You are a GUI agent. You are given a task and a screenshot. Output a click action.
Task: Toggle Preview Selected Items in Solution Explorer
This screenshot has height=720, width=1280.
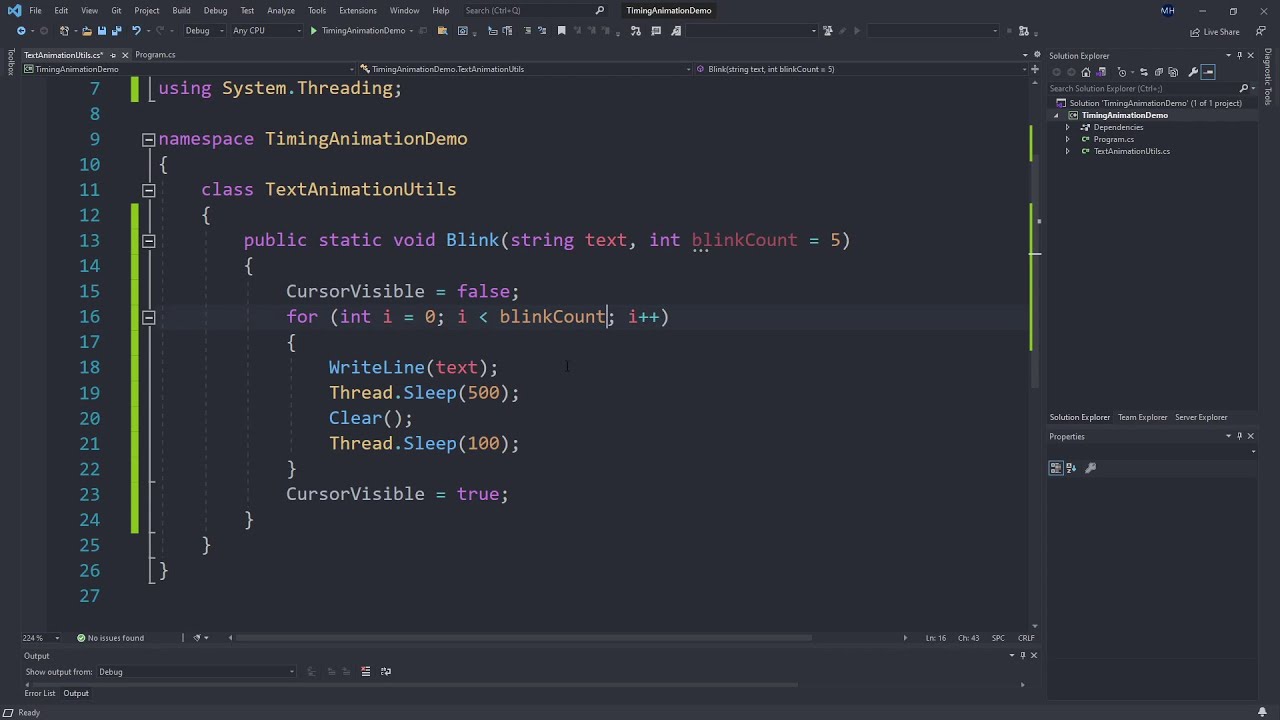coord(1208,72)
